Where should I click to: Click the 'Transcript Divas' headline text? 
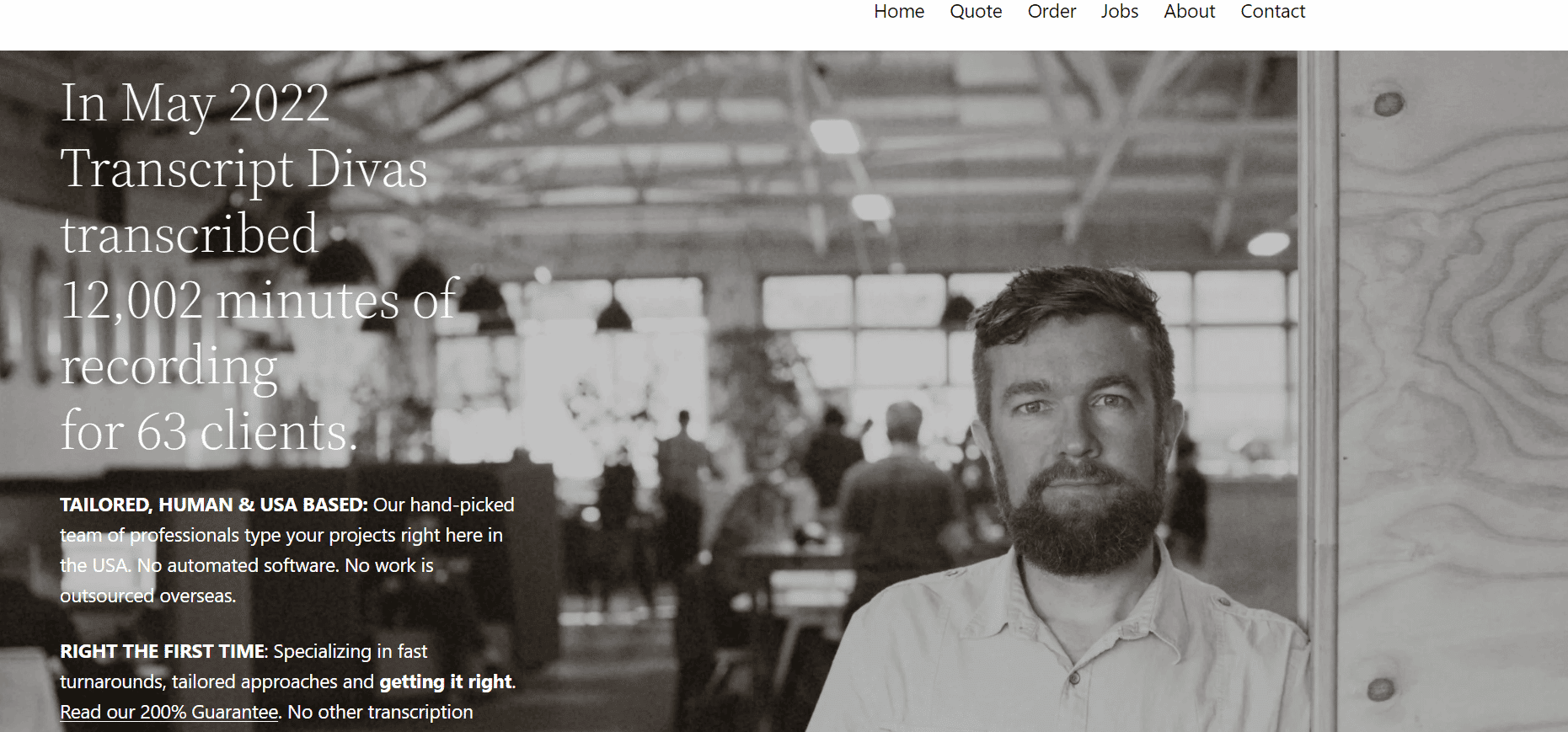(243, 170)
